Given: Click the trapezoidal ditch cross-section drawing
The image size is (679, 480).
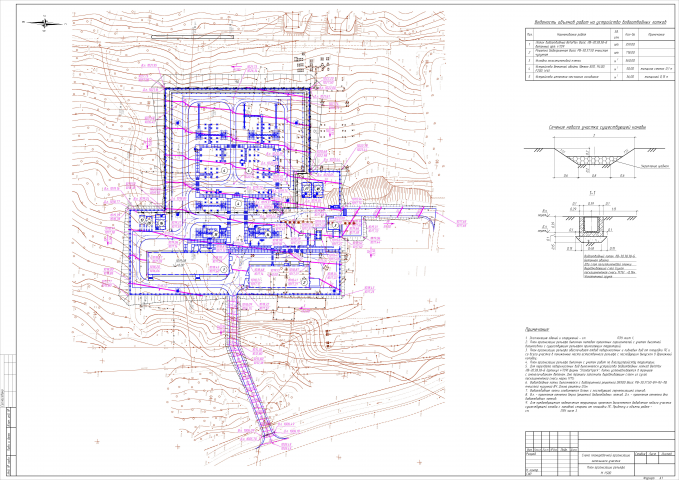Looking at the screenshot, I should (594, 157).
